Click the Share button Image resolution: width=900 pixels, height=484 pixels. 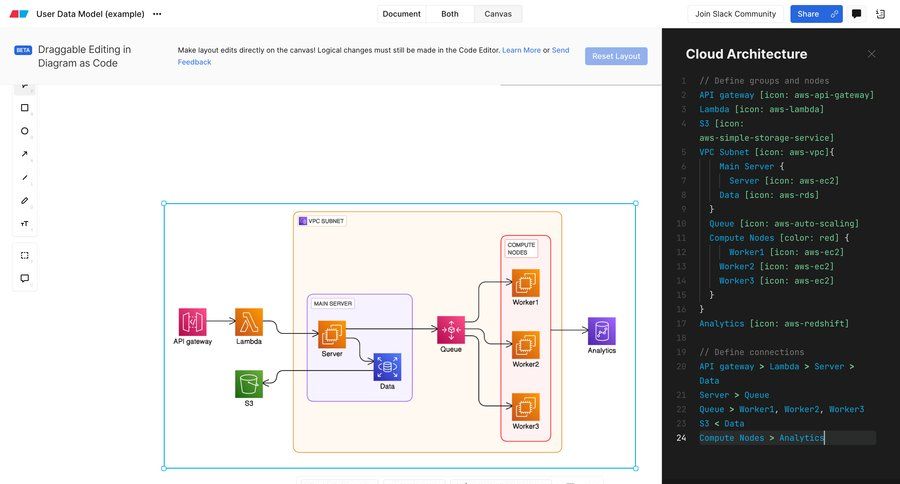(808, 14)
